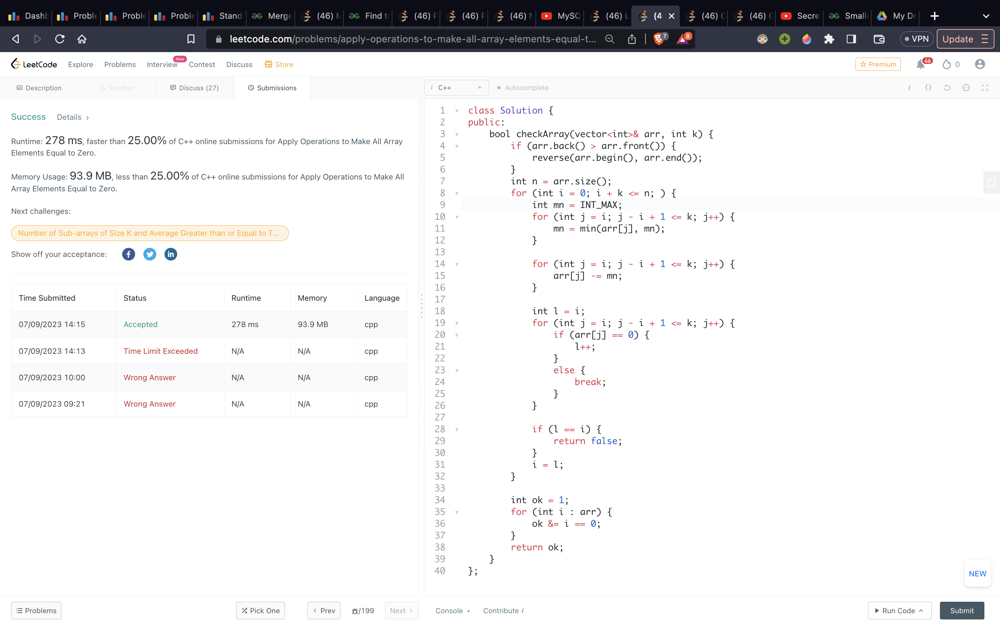Open the Discuss (27) tab

tap(195, 88)
